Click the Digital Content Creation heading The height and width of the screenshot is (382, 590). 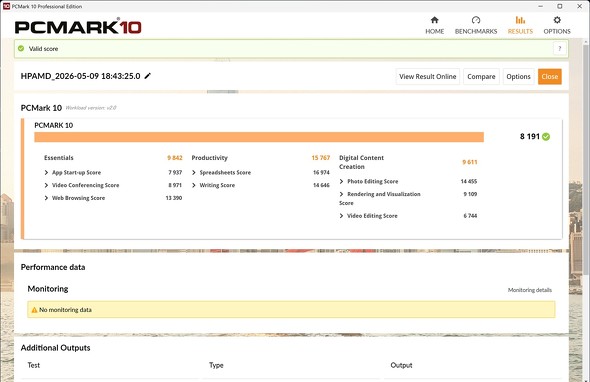[x=361, y=162]
